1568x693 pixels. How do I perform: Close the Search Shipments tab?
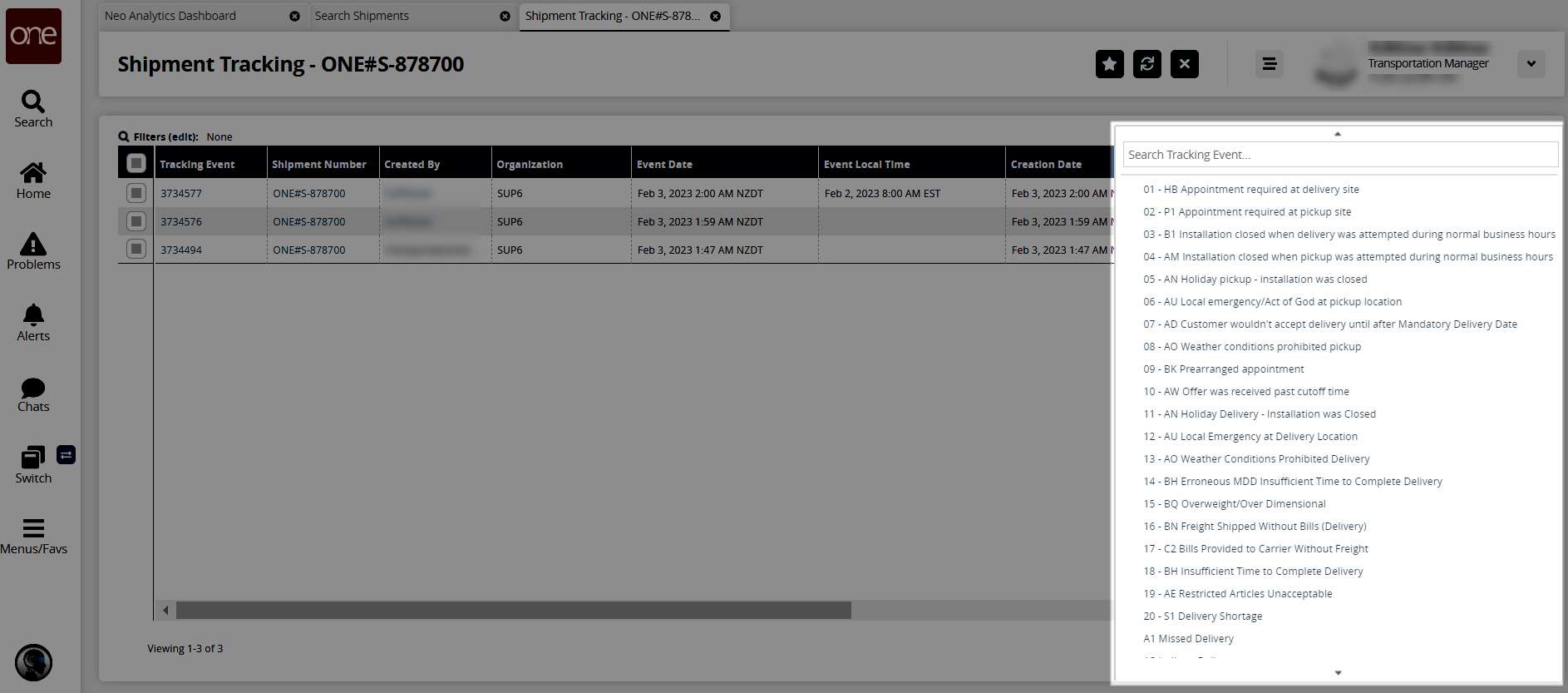point(505,16)
